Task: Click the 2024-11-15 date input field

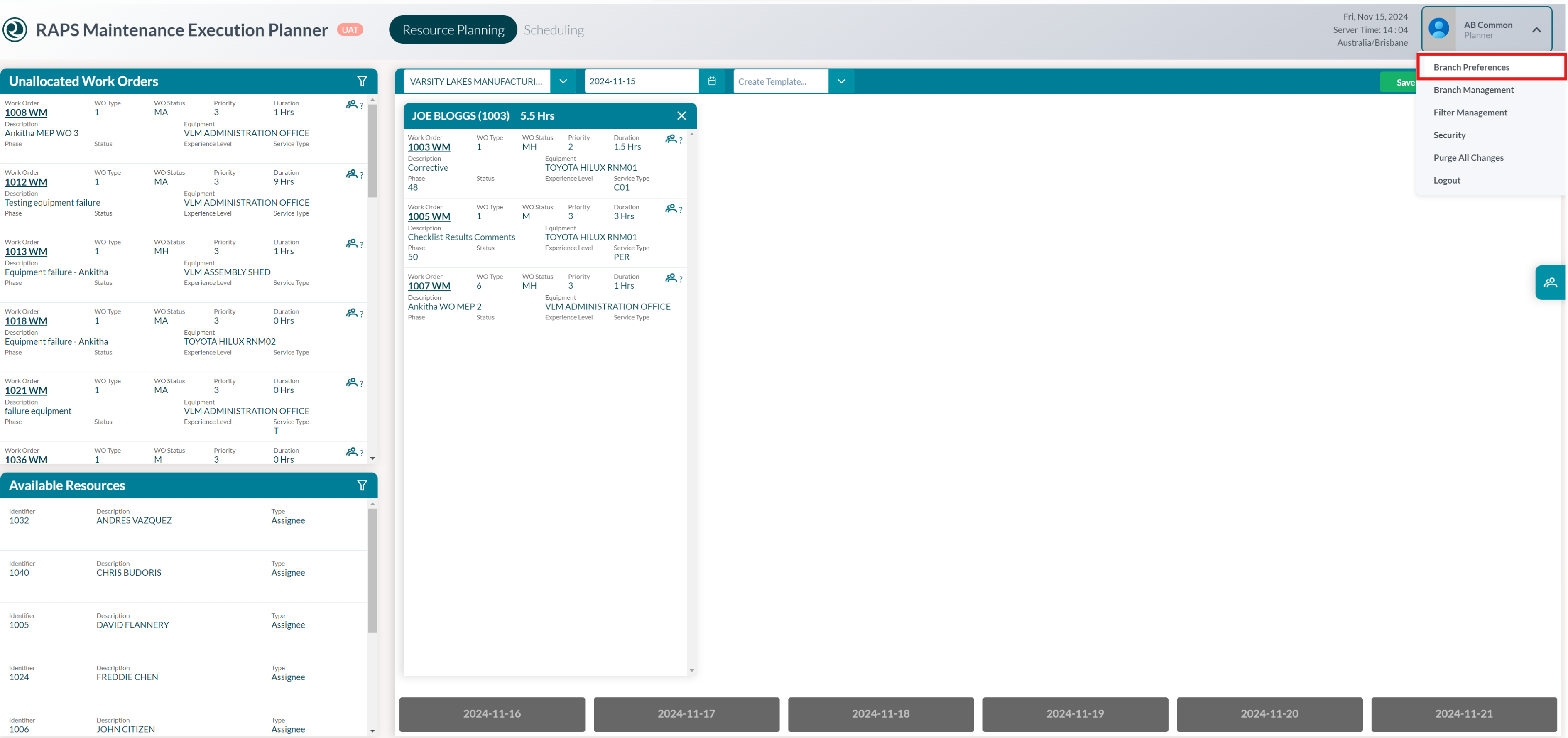Action: coord(640,81)
